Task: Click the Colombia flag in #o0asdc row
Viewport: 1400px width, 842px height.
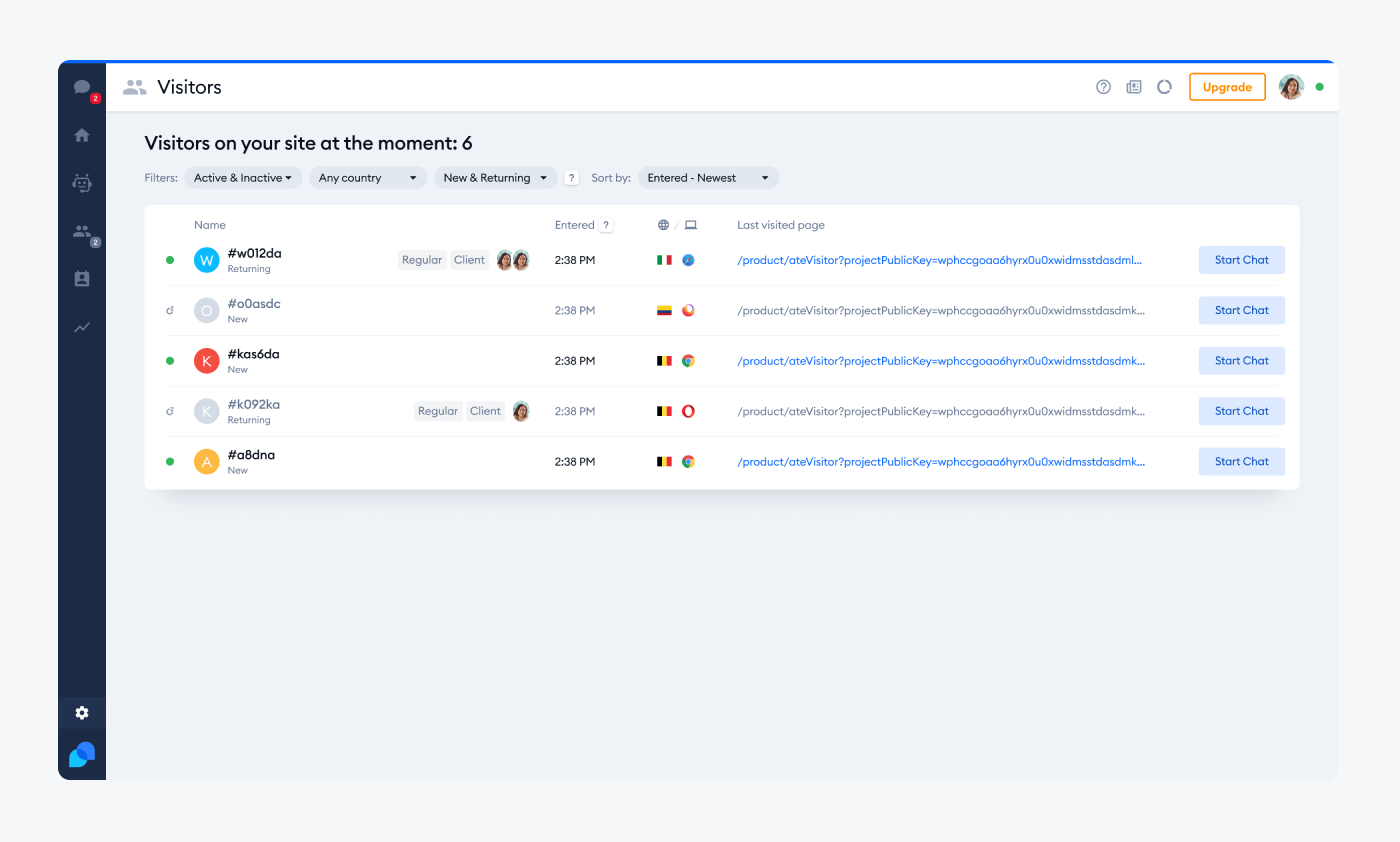Action: pos(664,310)
